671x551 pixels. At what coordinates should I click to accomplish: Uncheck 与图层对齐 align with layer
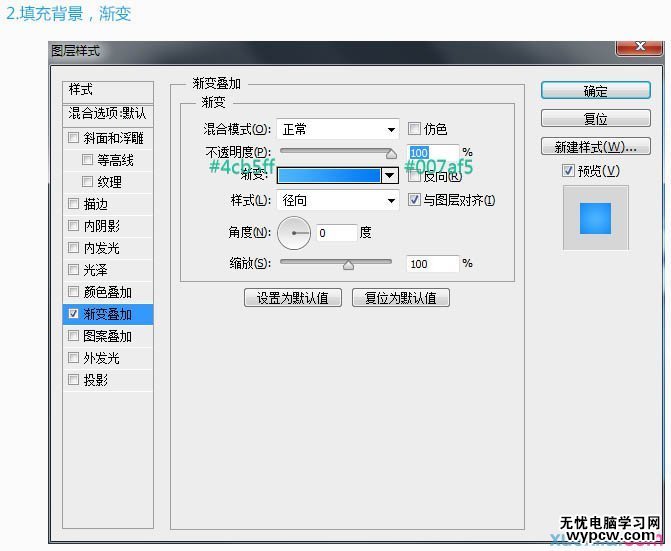[414, 199]
